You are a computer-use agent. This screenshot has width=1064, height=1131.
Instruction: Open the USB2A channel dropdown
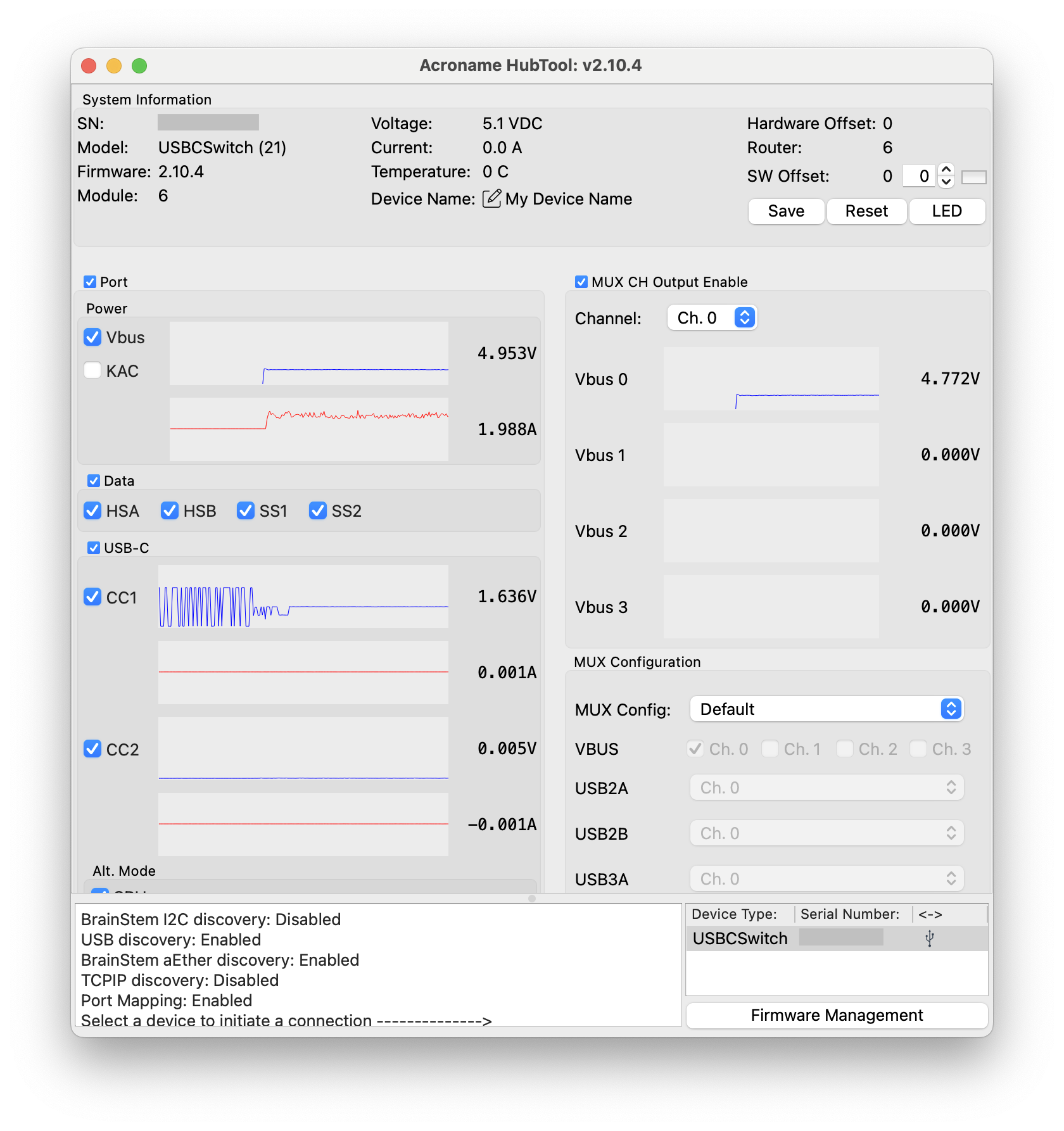click(826, 787)
